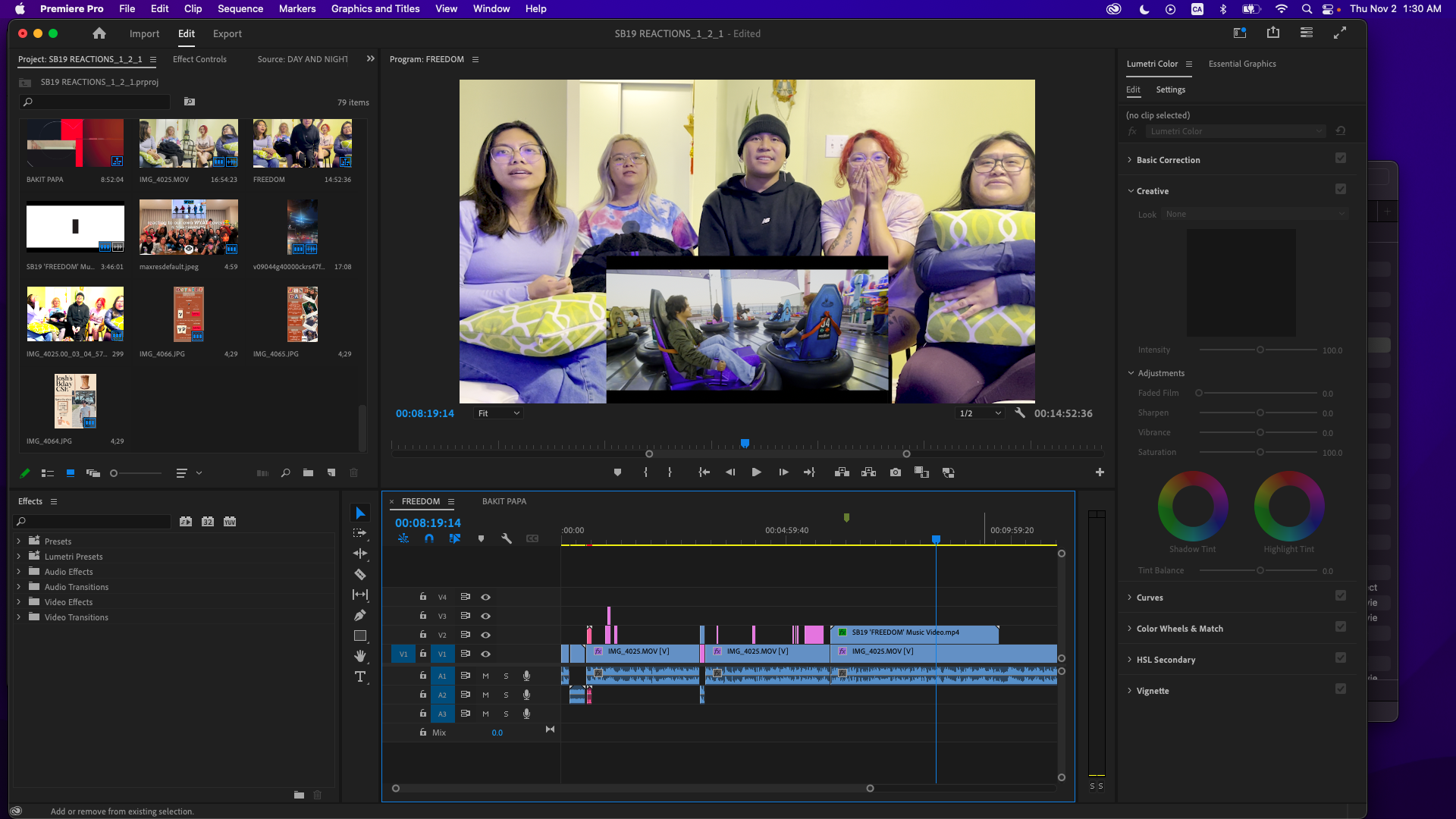Select the Type tool
This screenshot has height=819, width=1456.
[x=360, y=676]
